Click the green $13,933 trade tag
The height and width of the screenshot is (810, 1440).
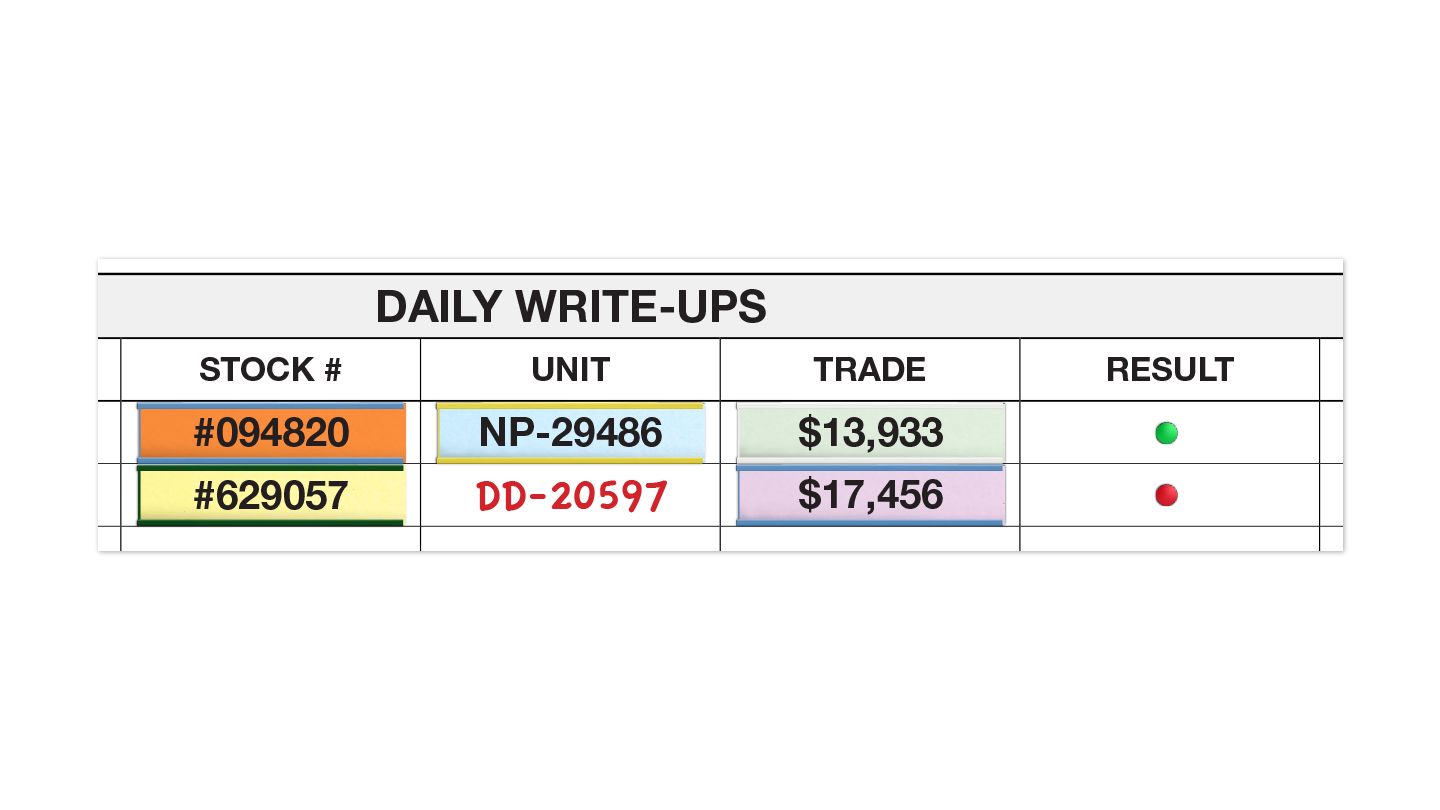[x=870, y=433]
